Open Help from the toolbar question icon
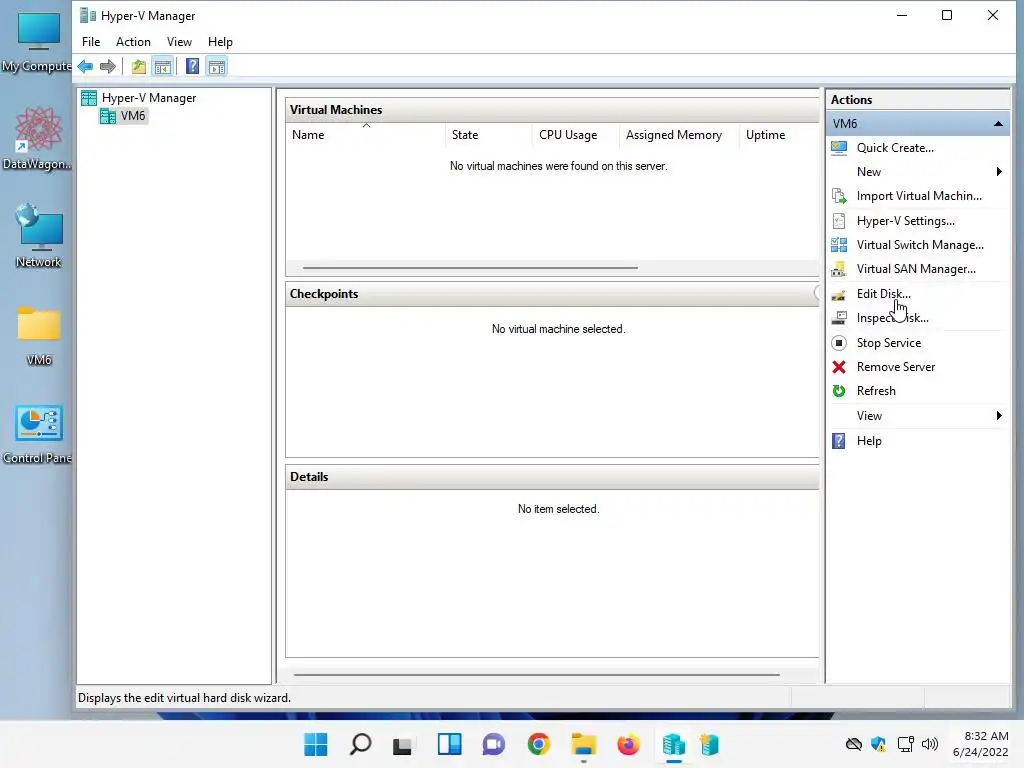 click(x=192, y=67)
